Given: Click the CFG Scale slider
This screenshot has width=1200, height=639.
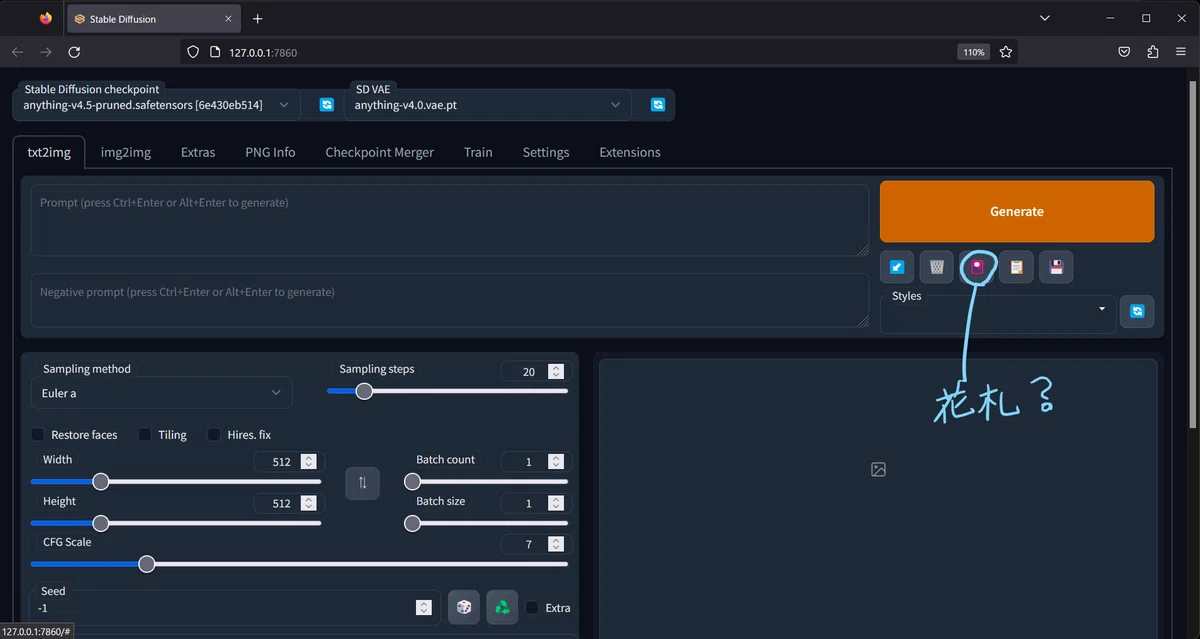Looking at the screenshot, I should 299,564.
